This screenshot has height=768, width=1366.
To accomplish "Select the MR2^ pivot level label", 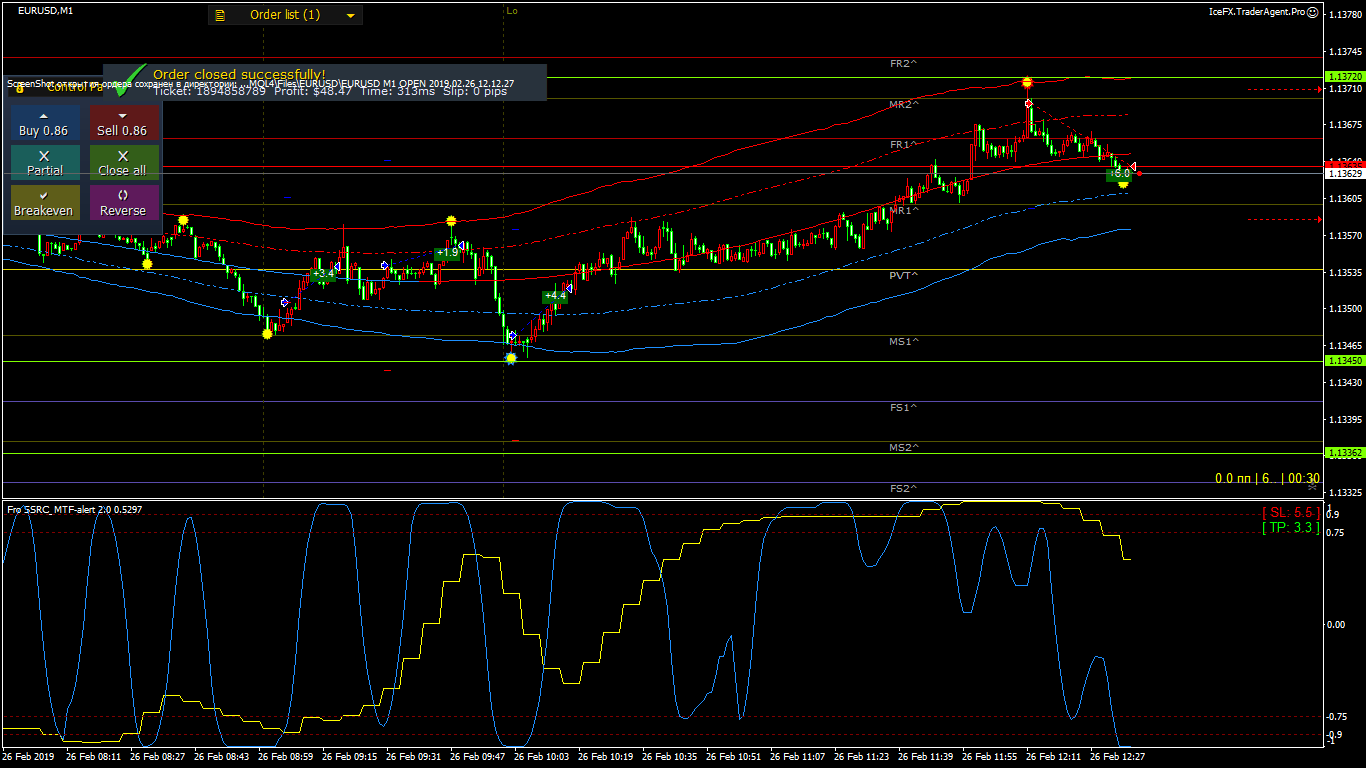I will [x=904, y=104].
